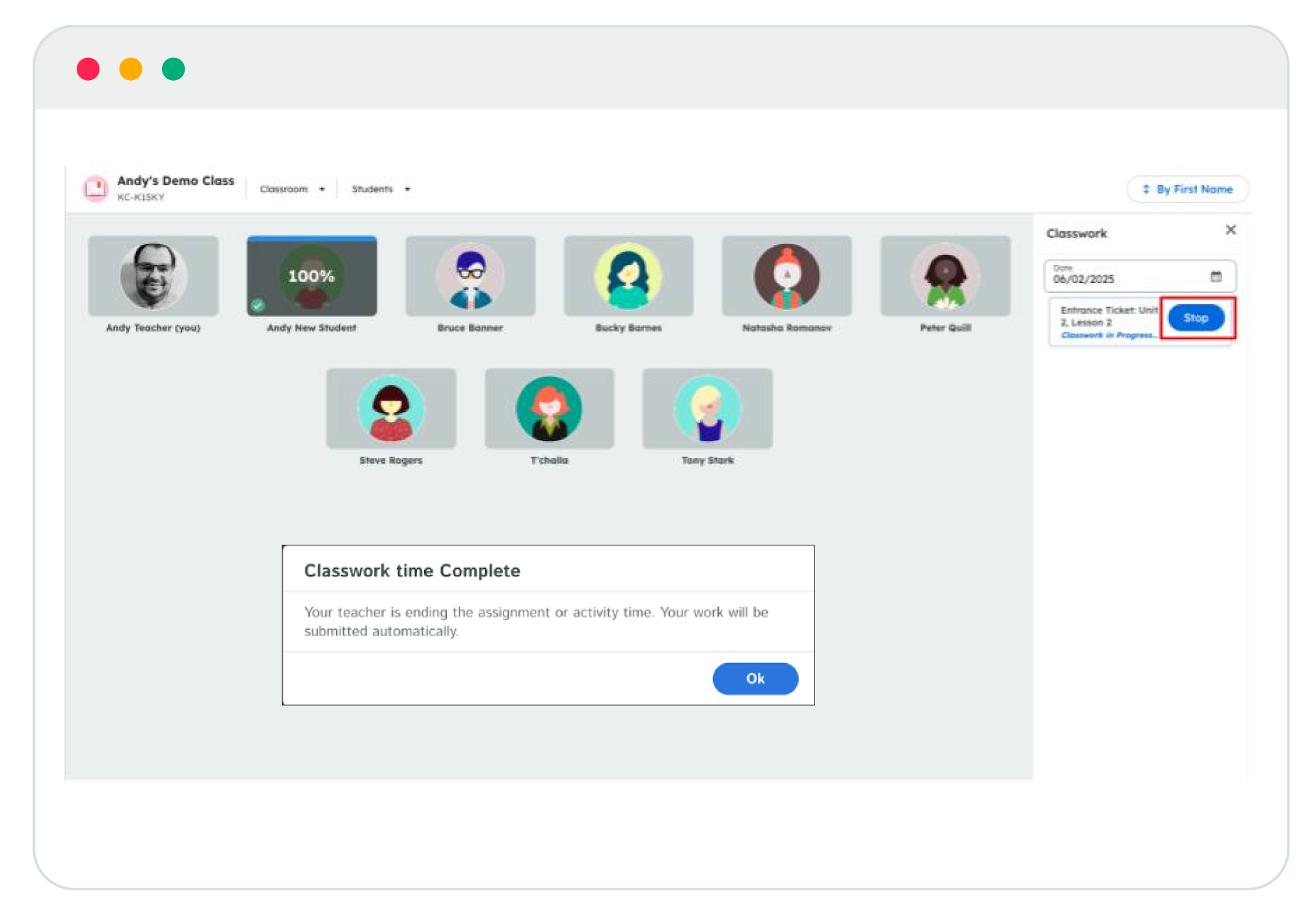Click Andy New Student 100% progress tile
This screenshot has width=1316, height=917.
(312, 276)
